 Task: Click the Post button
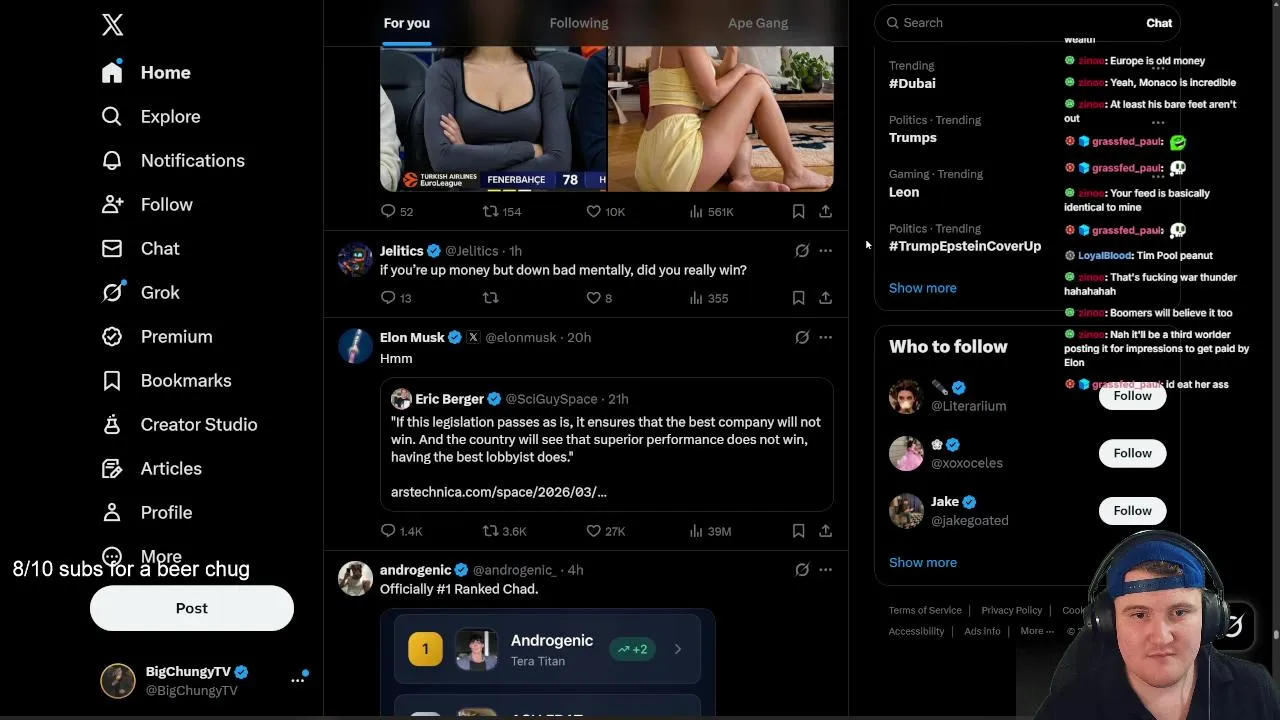coord(192,608)
